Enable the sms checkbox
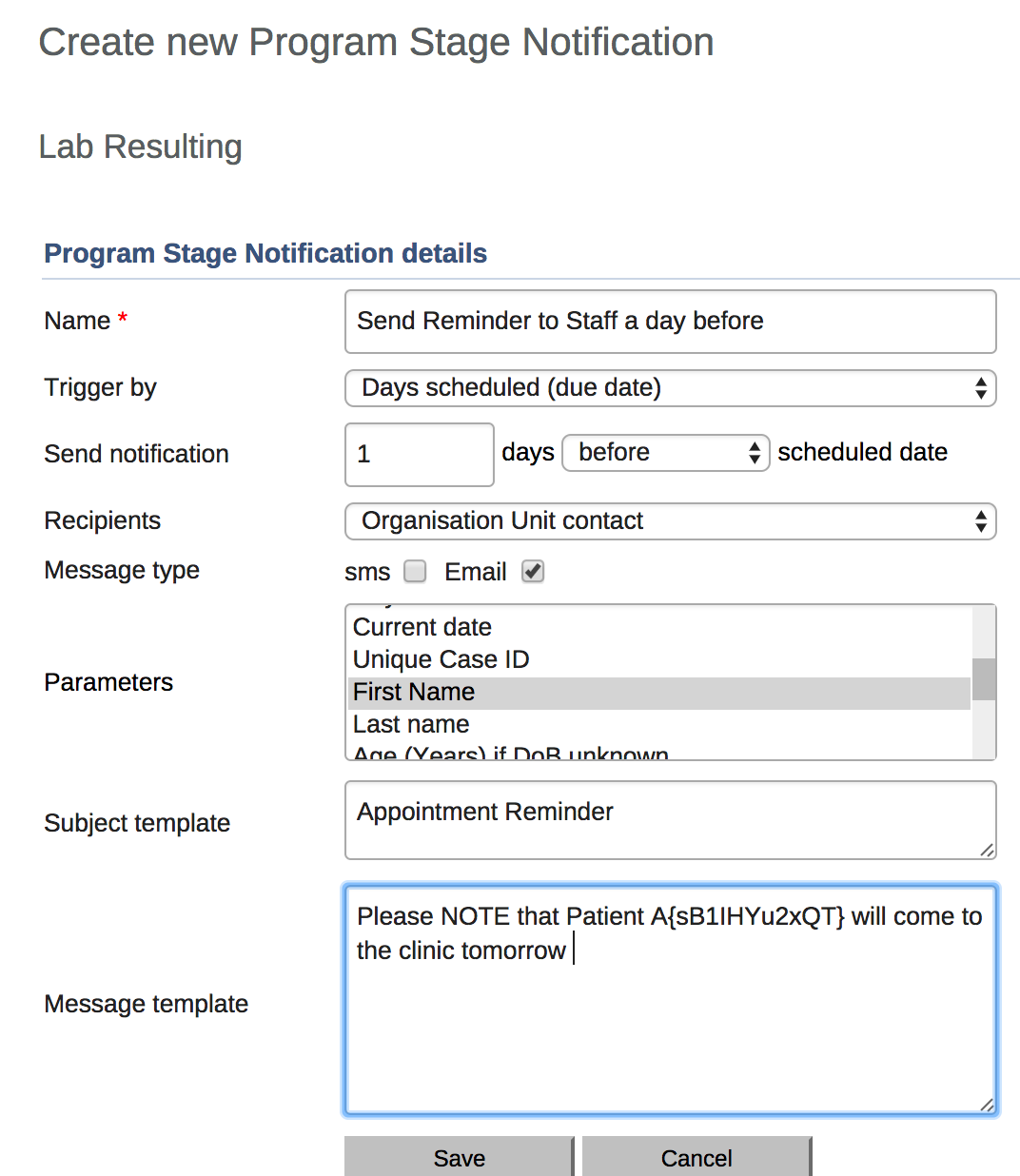 [415, 571]
